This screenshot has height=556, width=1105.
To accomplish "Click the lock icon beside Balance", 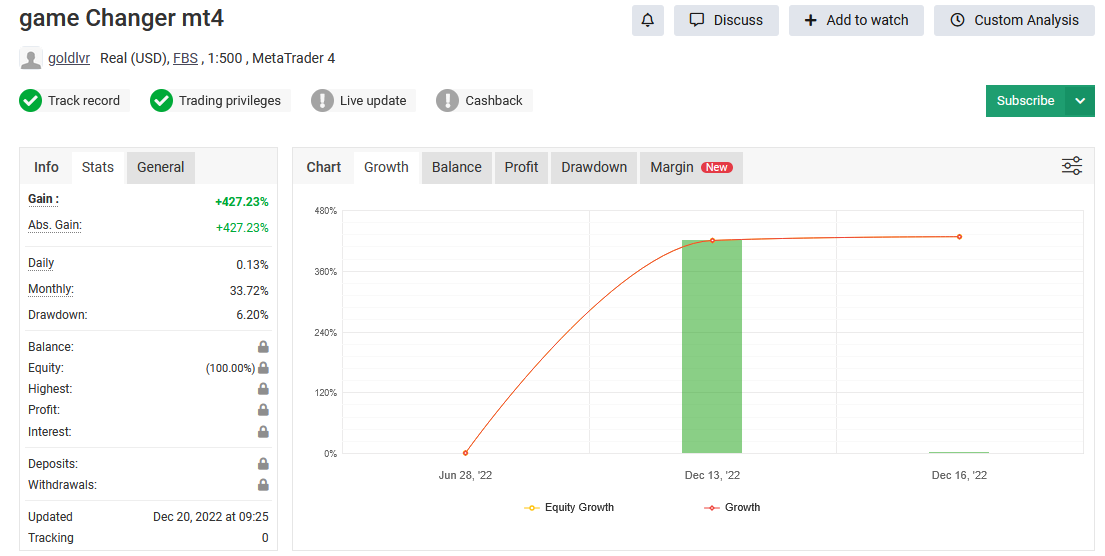I will tap(263, 347).
